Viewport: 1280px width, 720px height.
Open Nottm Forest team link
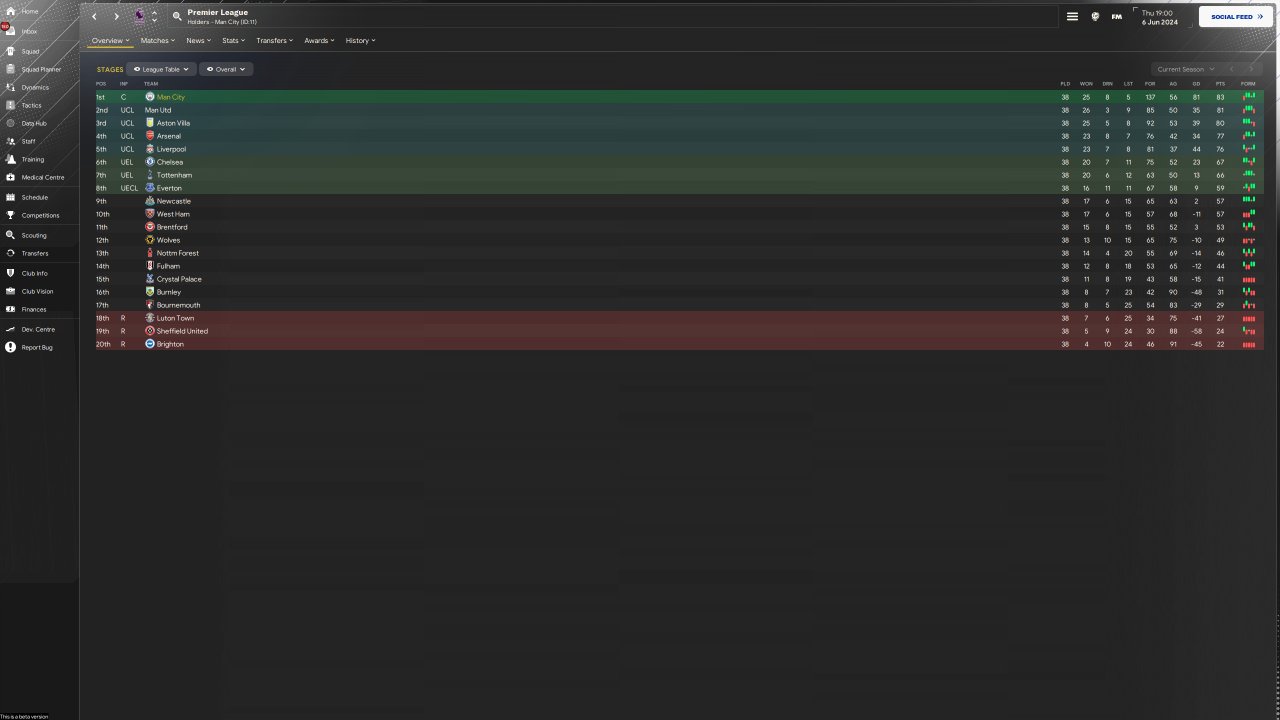[178, 253]
